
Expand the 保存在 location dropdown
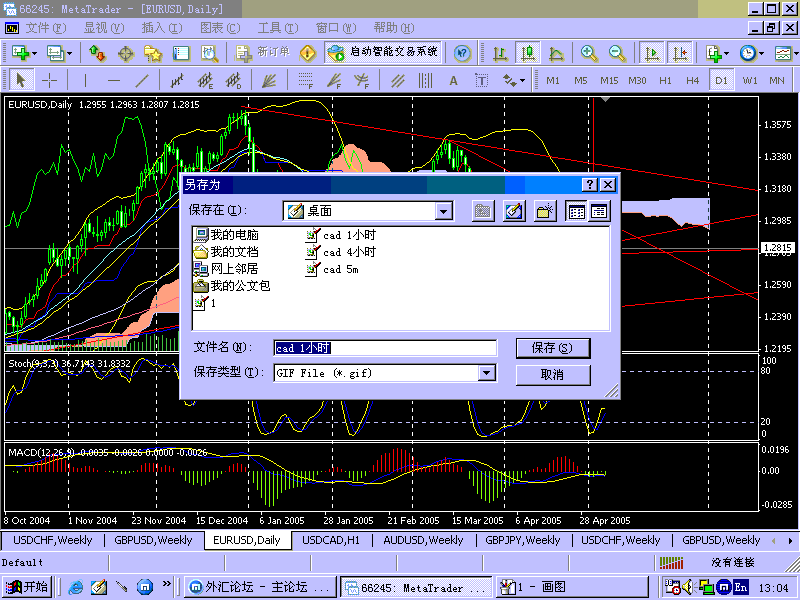click(444, 211)
